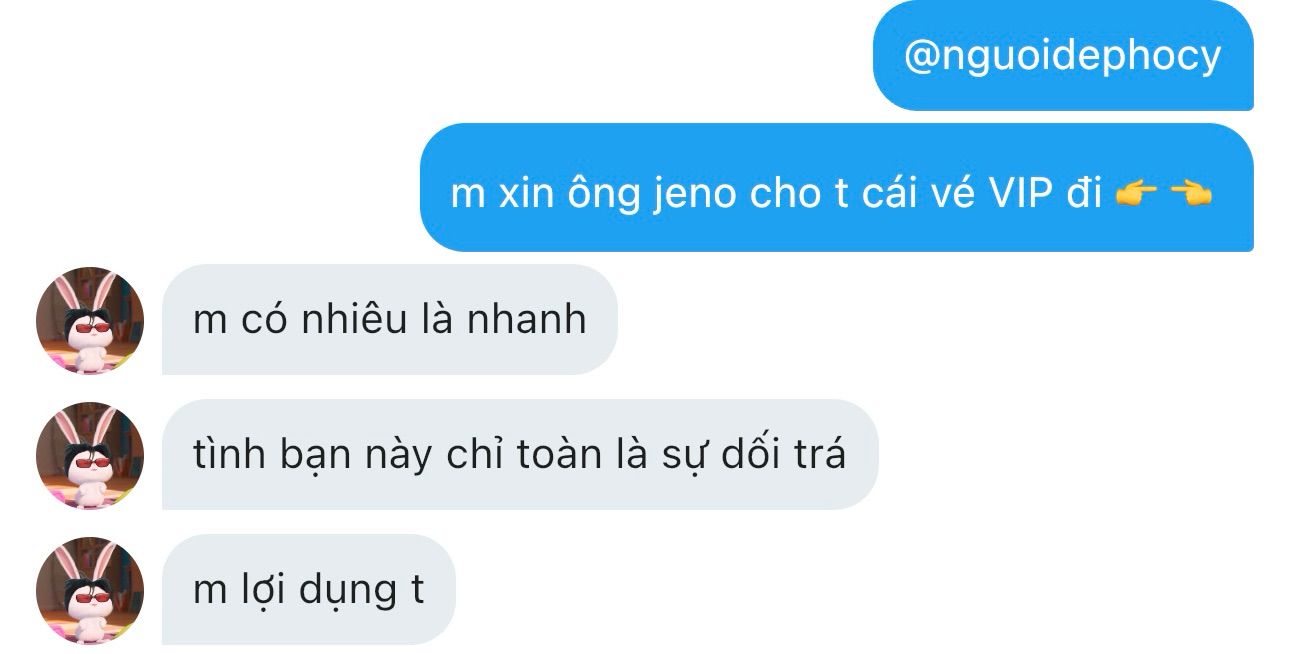Select the blue message asking for VIP ticket
Image resolution: width=1290 pixels, height=654 pixels.
point(836,188)
